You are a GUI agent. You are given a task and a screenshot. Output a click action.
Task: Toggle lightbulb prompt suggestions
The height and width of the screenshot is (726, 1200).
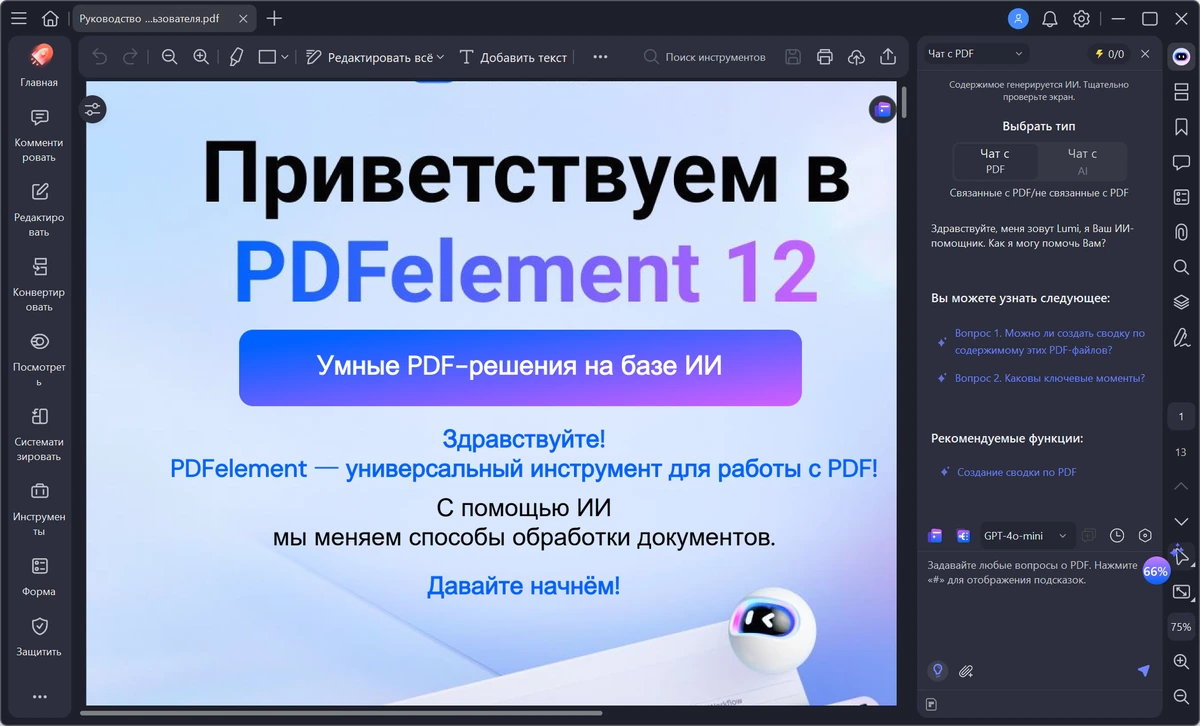coord(938,670)
